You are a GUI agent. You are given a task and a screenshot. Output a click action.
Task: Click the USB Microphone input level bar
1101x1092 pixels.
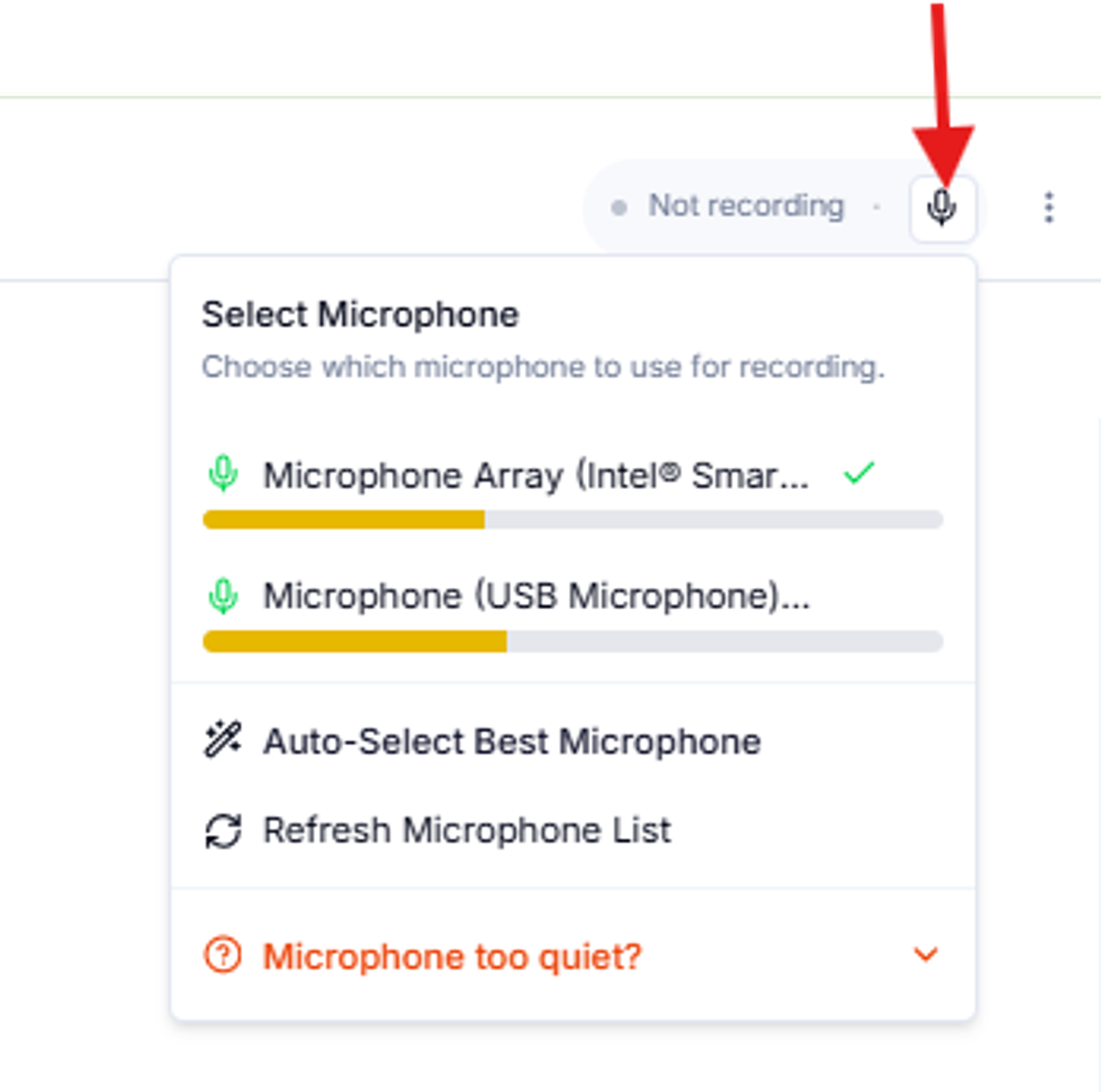(x=573, y=641)
